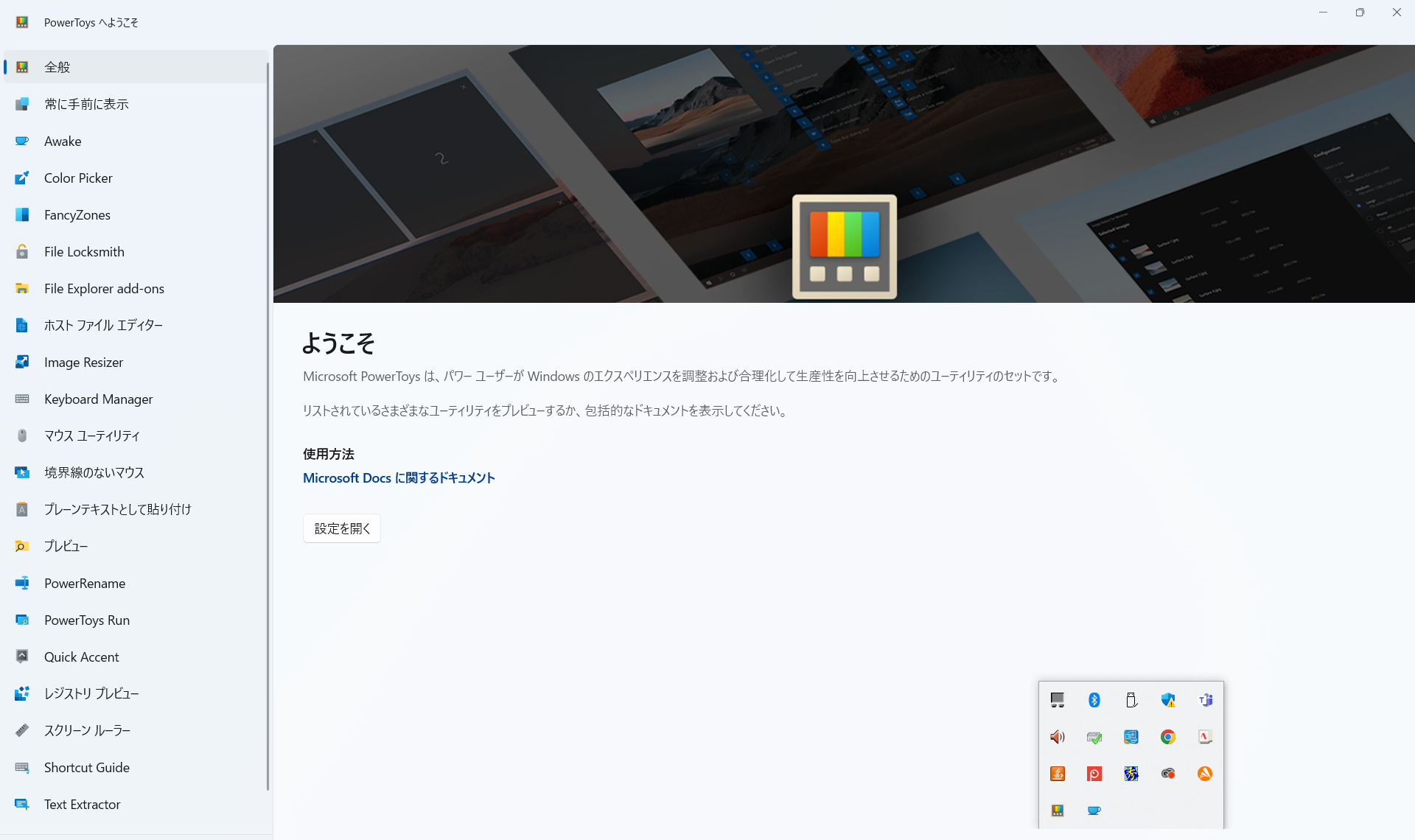Go to the PowerToys Run page
Image resolution: width=1415 pixels, height=840 pixels.
click(136, 620)
